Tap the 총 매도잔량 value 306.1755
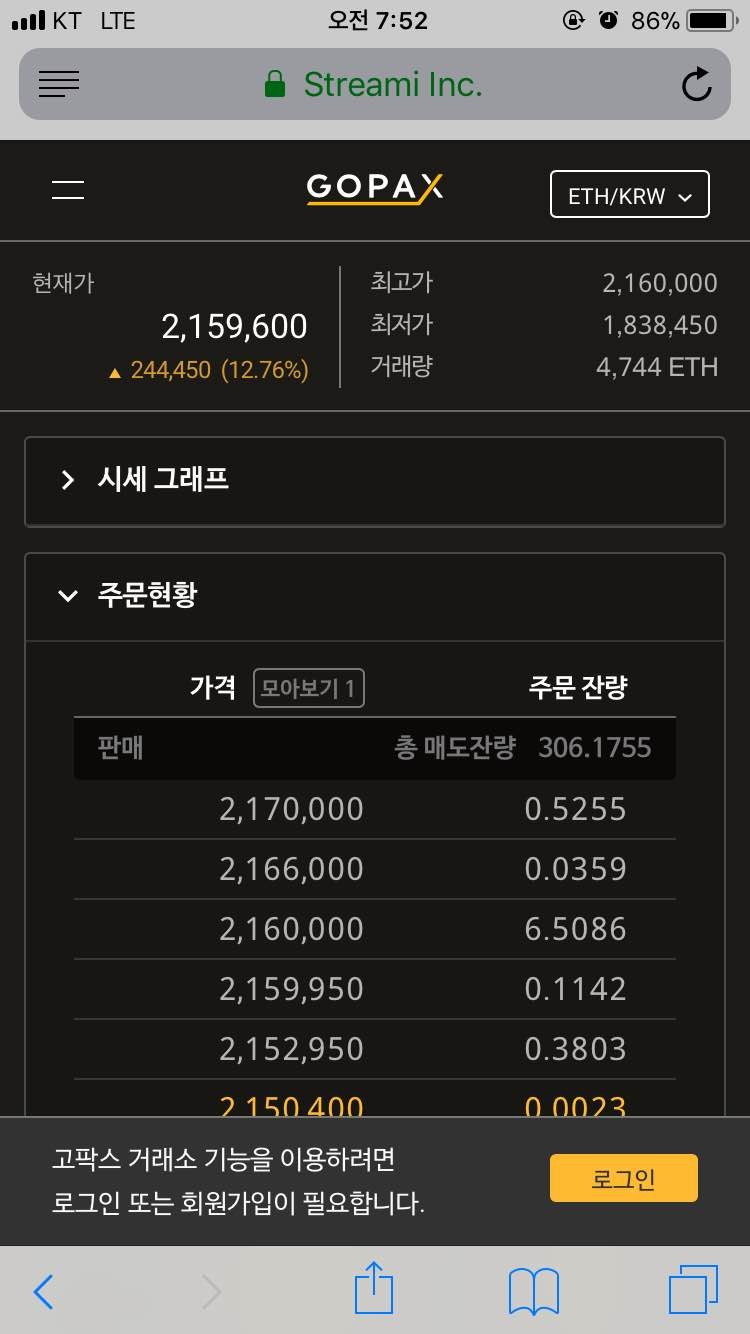 click(594, 748)
